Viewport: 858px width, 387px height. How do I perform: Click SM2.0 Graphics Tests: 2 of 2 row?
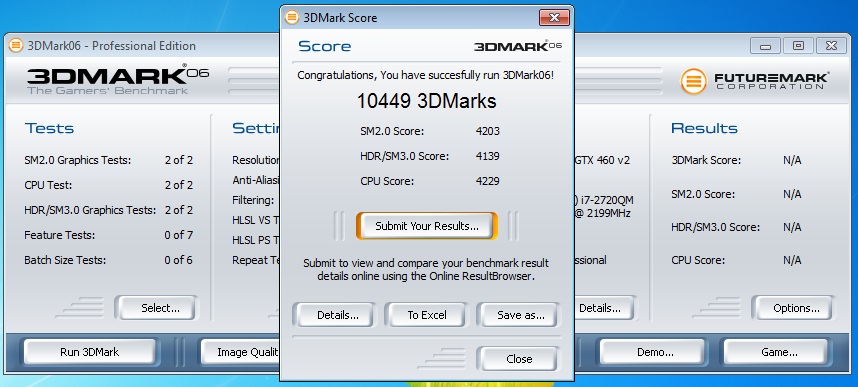(109, 160)
